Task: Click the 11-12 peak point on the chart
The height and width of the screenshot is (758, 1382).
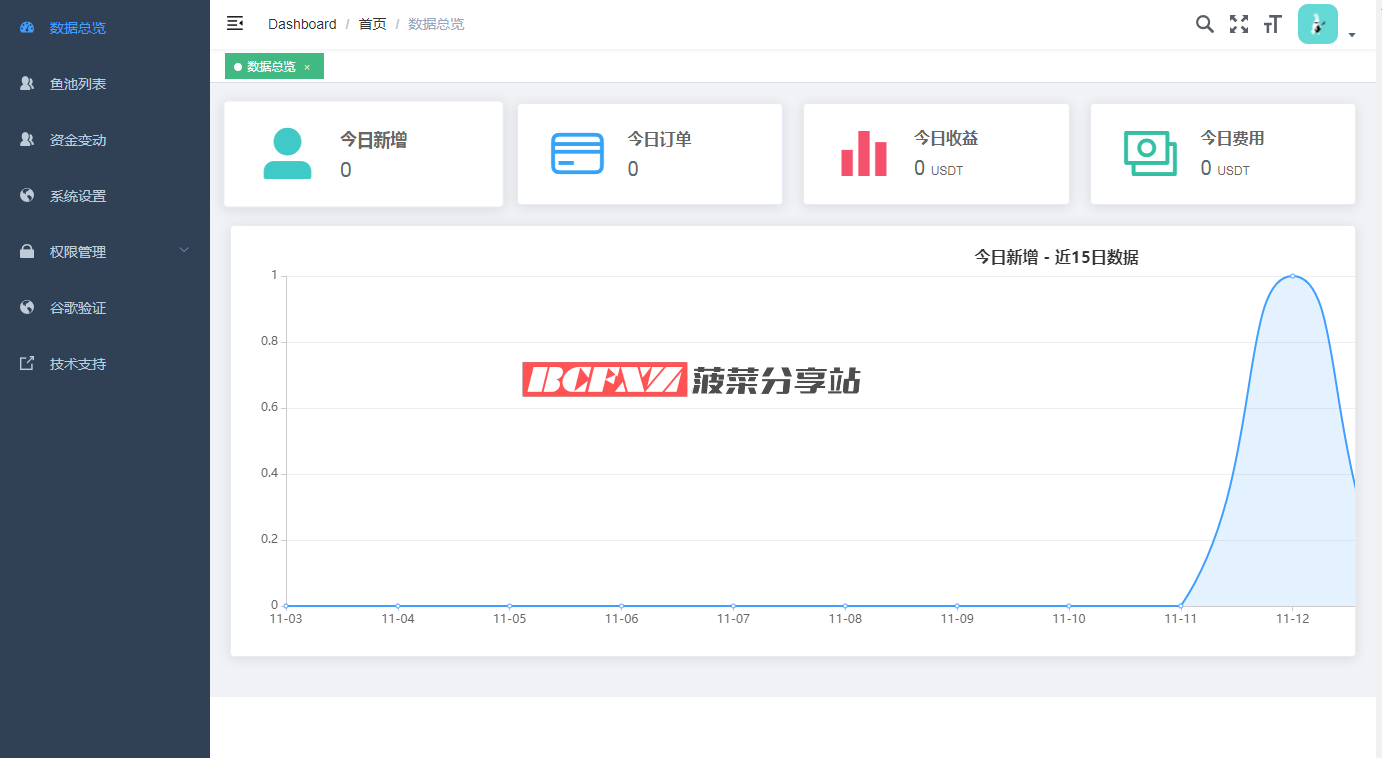Action: [x=1292, y=276]
